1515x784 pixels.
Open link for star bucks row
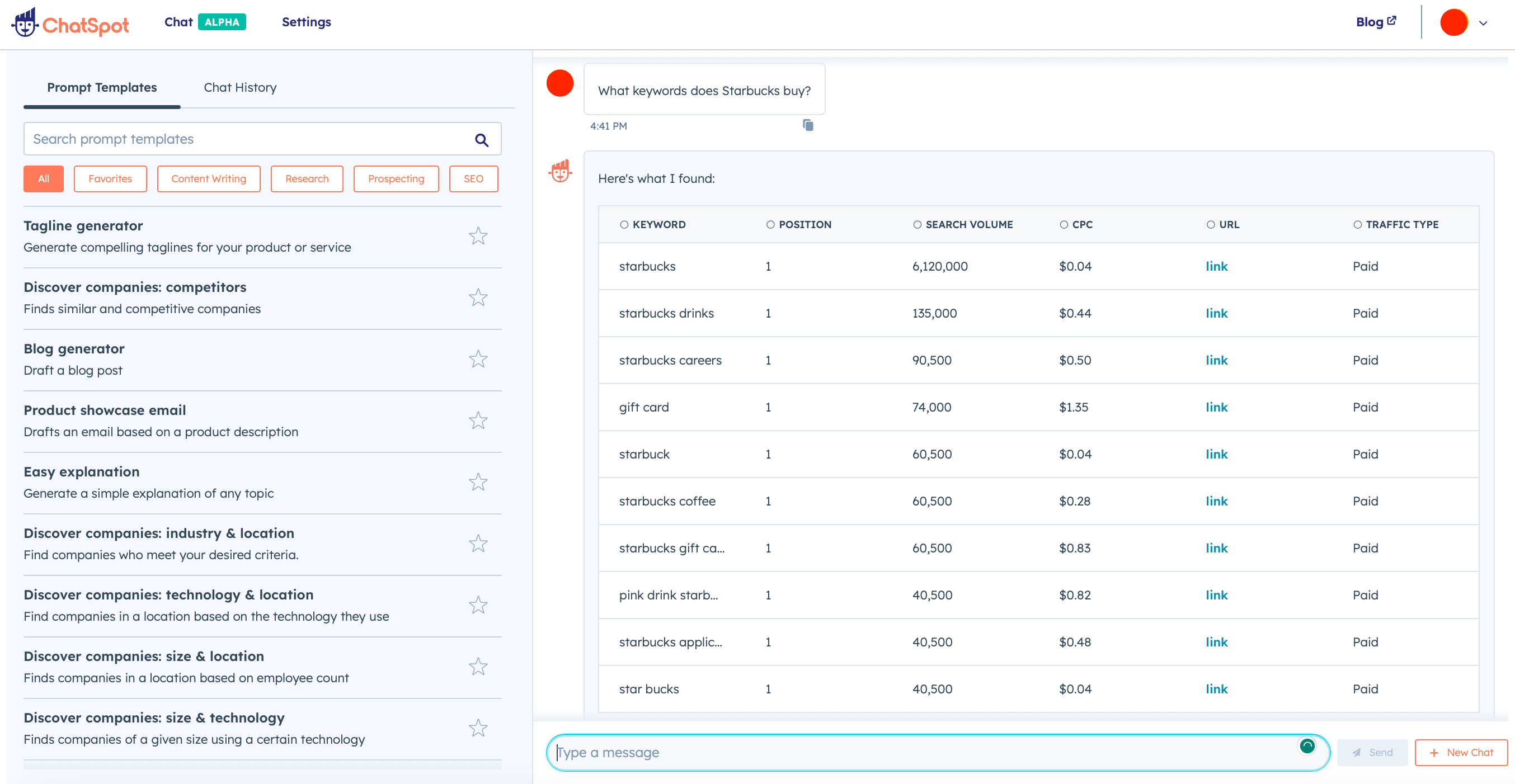tap(1216, 689)
